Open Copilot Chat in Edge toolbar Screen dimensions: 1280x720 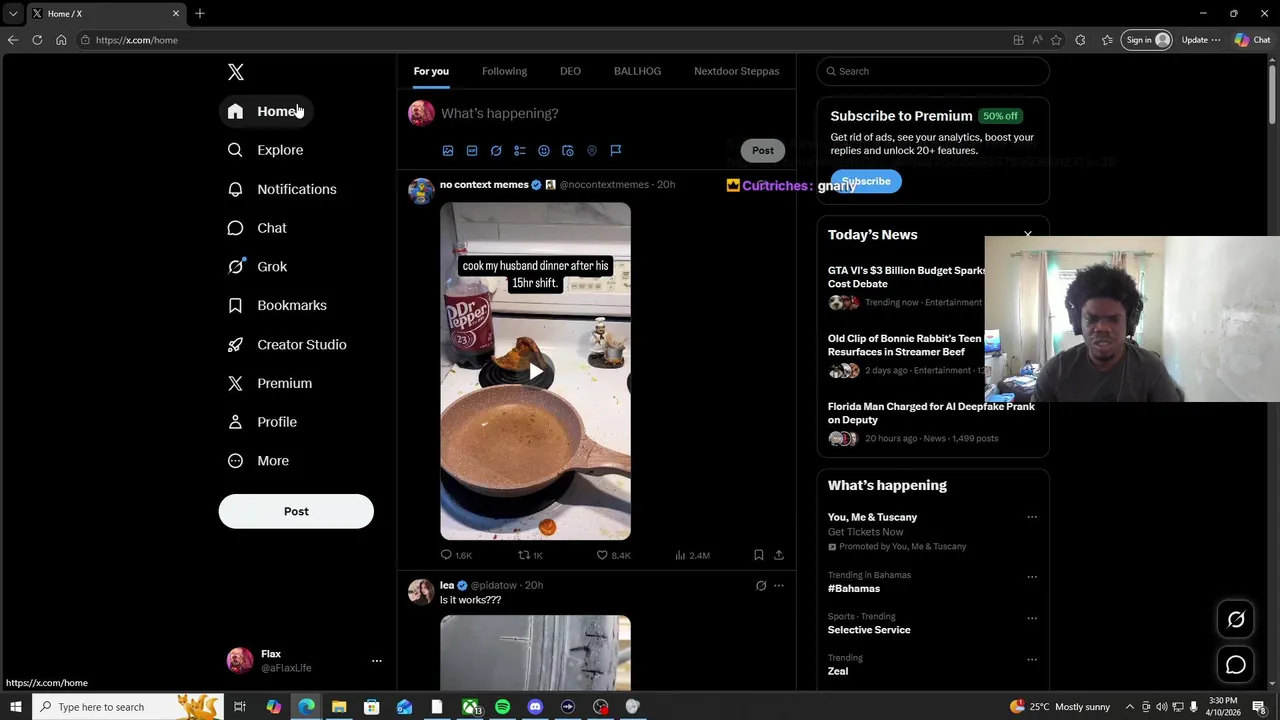(x=1252, y=40)
